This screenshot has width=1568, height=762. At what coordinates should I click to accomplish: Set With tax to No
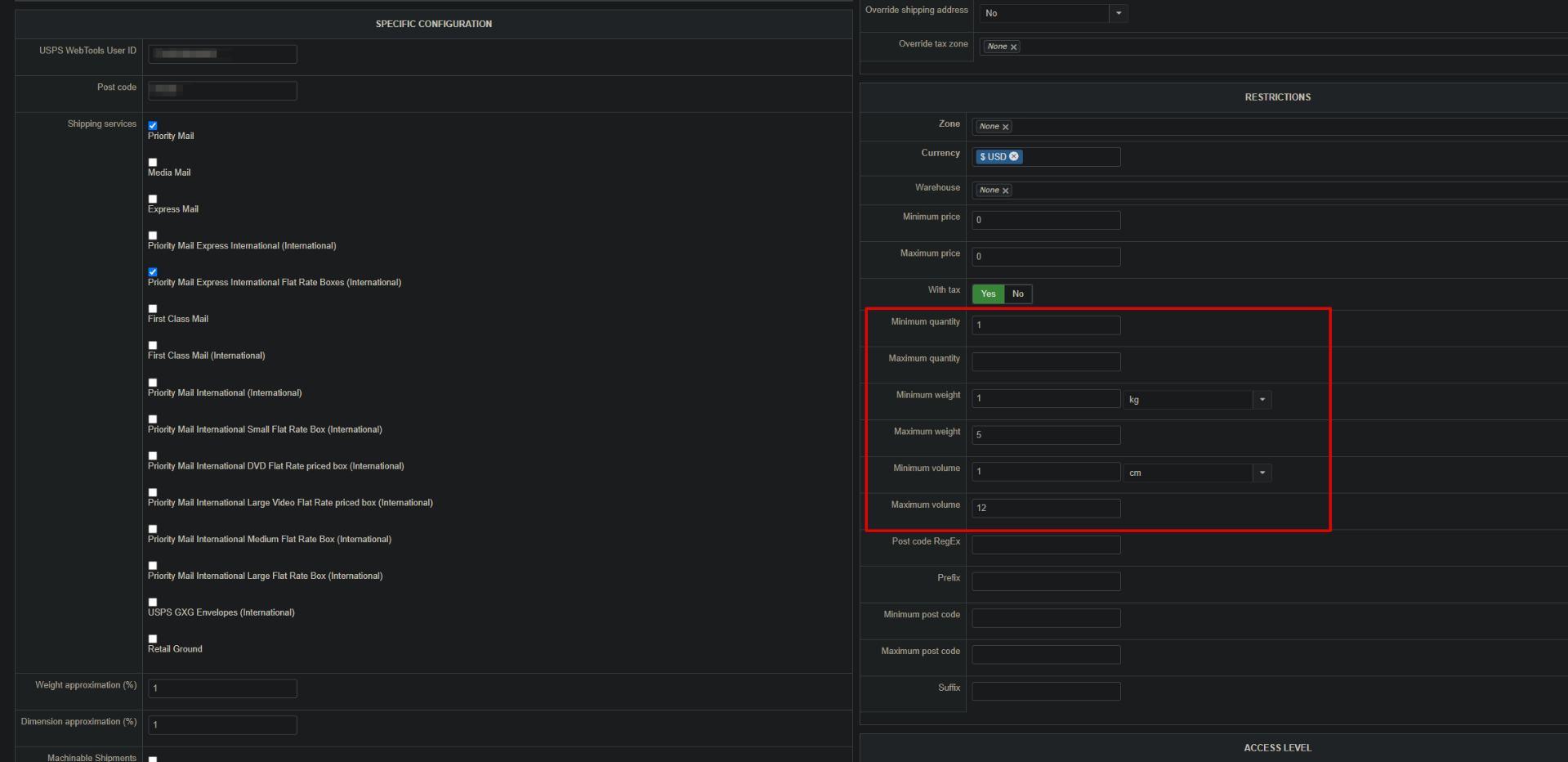click(x=1018, y=294)
